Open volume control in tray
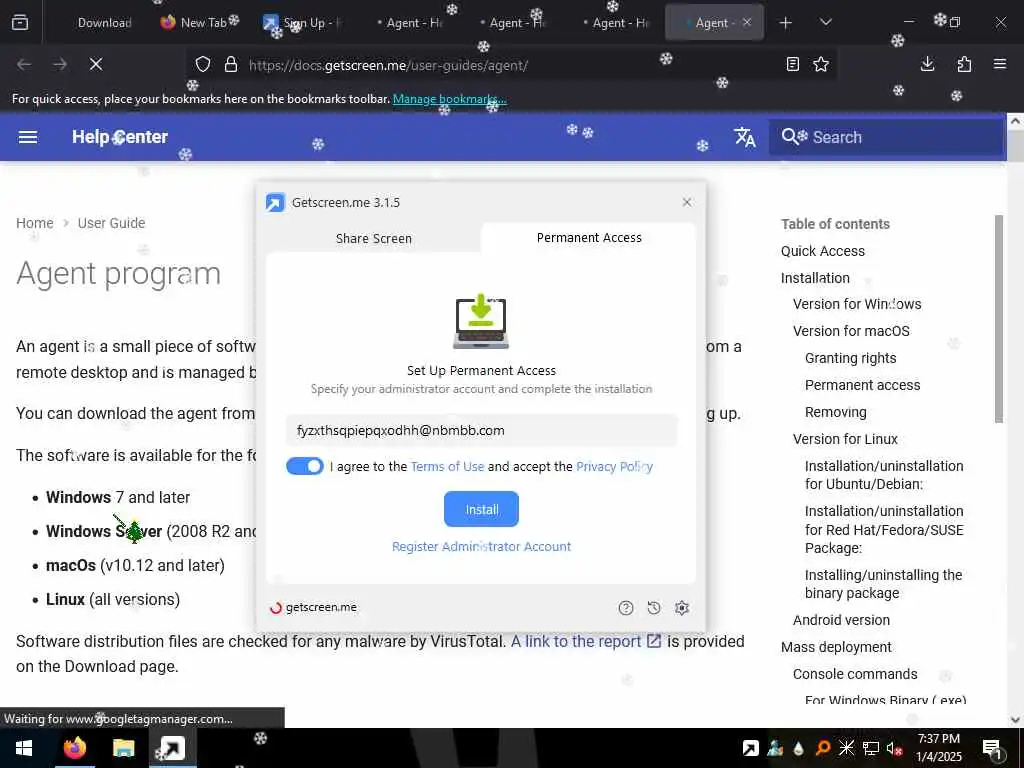Viewport: 1024px width, 768px height. pyautogui.click(x=894, y=748)
